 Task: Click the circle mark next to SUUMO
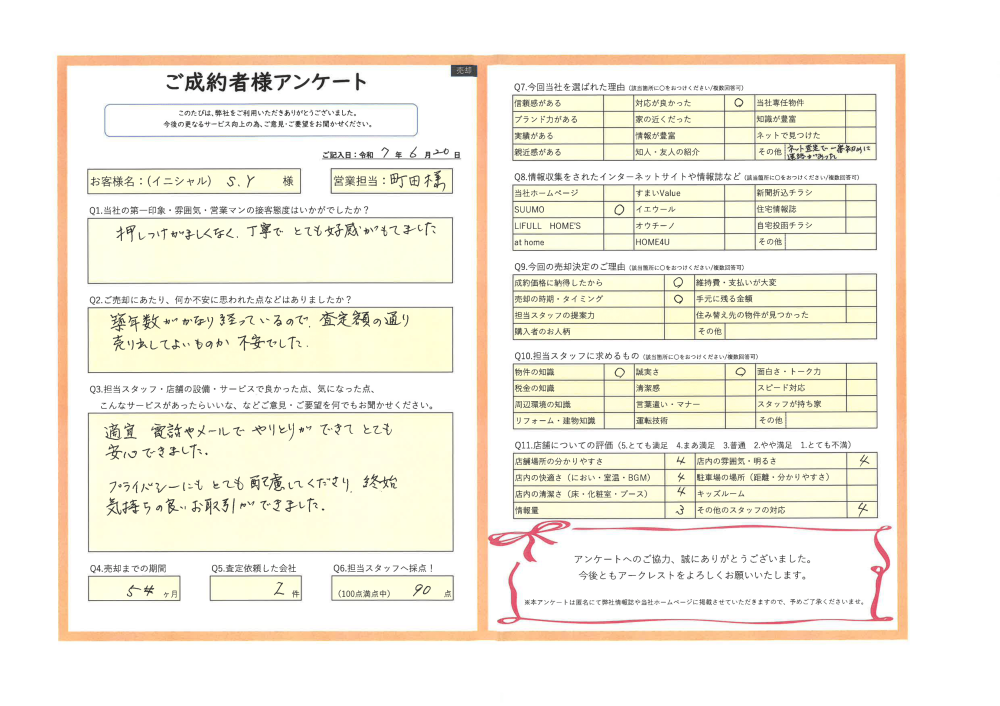click(618, 209)
